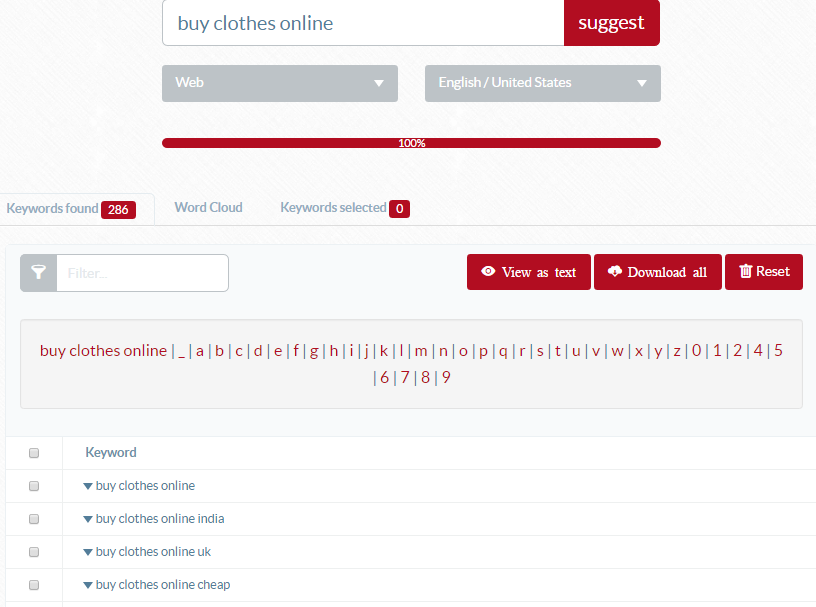Viewport: 816px width, 607px height.
Task: Open the Keywords selected tab
Action: (333, 208)
